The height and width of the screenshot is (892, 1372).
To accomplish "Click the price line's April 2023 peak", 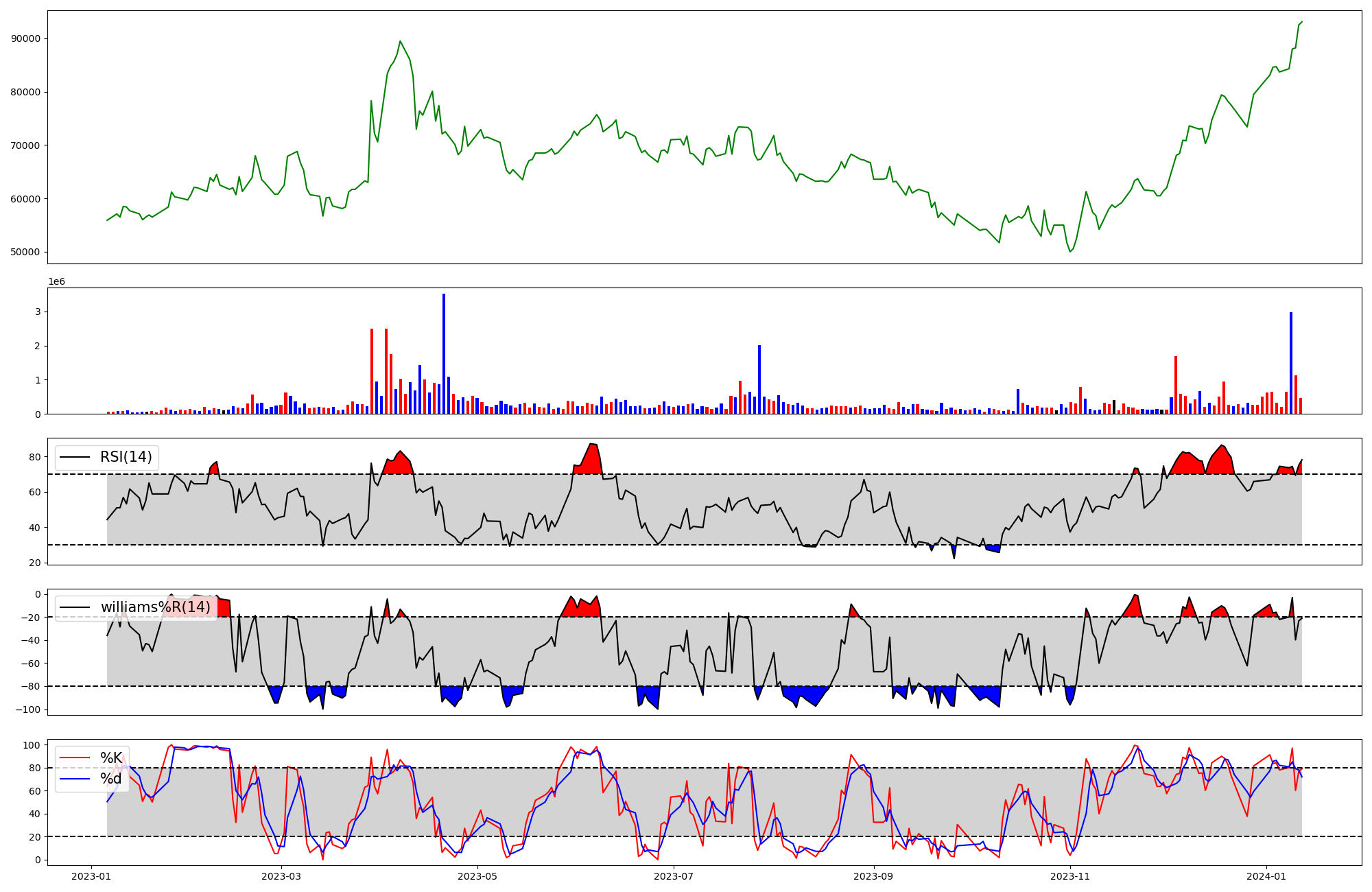I will (401, 41).
